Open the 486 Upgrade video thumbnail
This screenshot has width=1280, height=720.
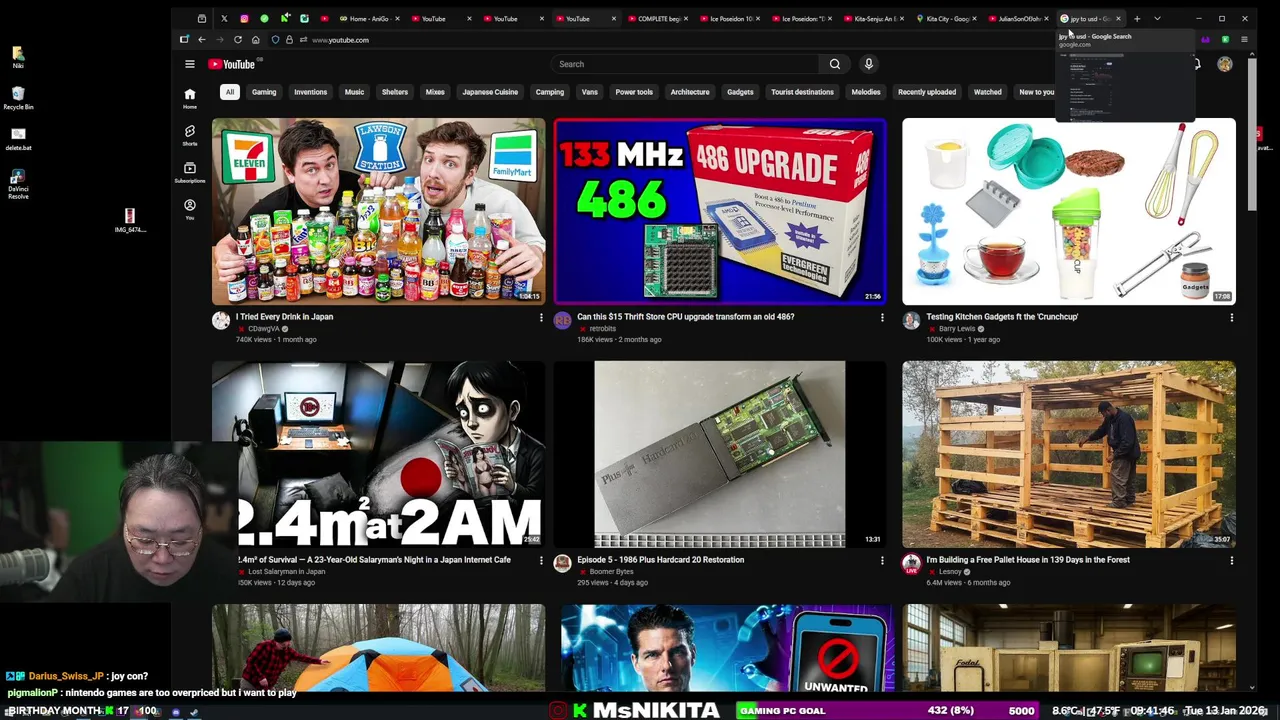720,211
